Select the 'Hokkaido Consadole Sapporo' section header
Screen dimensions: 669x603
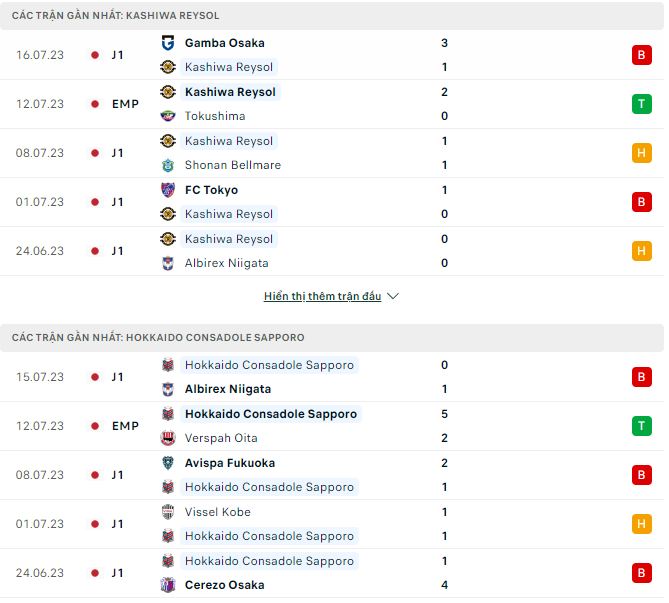coord(158,338)
